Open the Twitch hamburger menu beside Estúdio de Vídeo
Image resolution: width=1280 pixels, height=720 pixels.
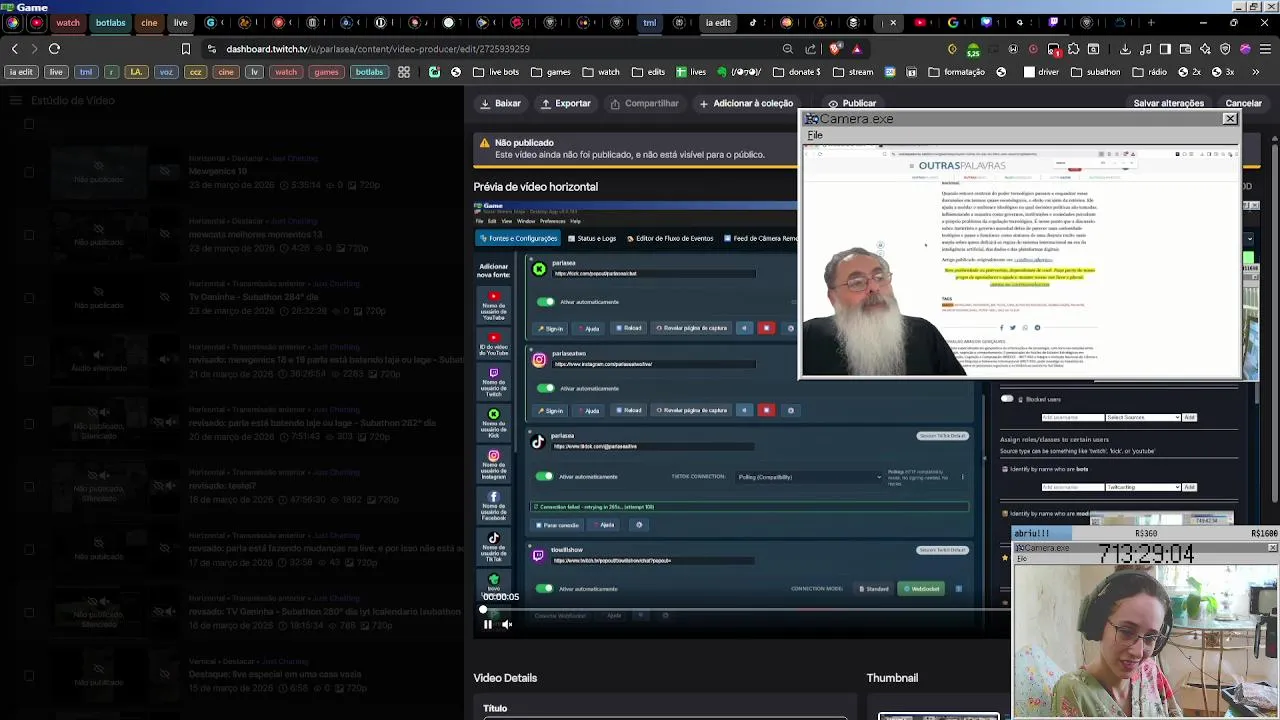[x=15, y=100]
